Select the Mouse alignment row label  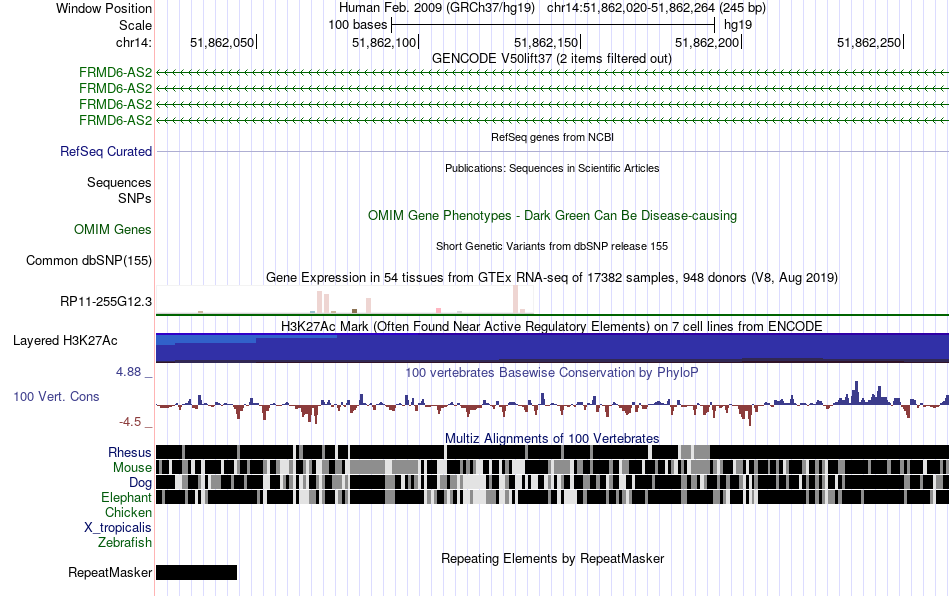[x=132, y=468]
